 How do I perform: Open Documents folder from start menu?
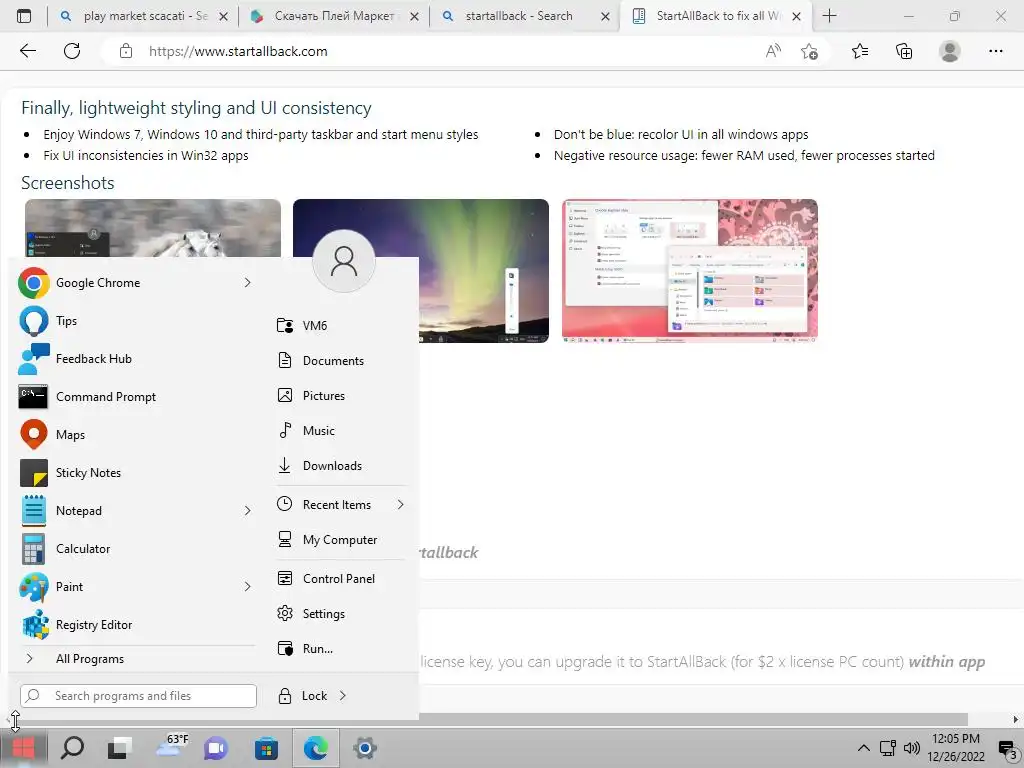pyautogui.click(x=341, y=360)
